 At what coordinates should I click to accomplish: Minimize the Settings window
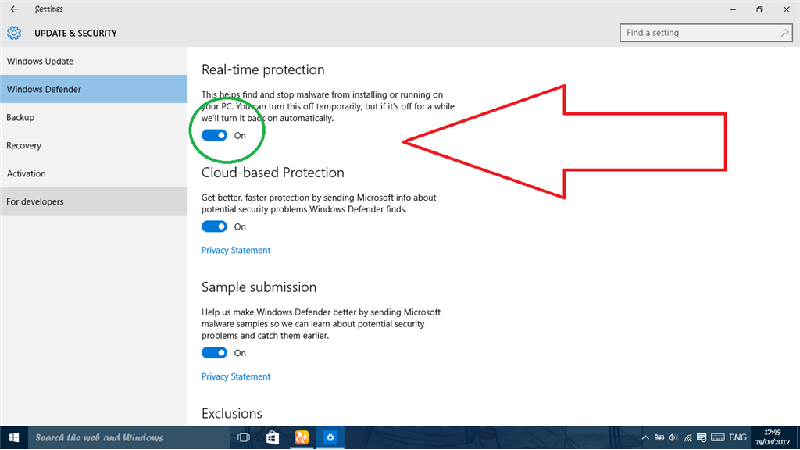pyautogui.click(x=733, y=9)
